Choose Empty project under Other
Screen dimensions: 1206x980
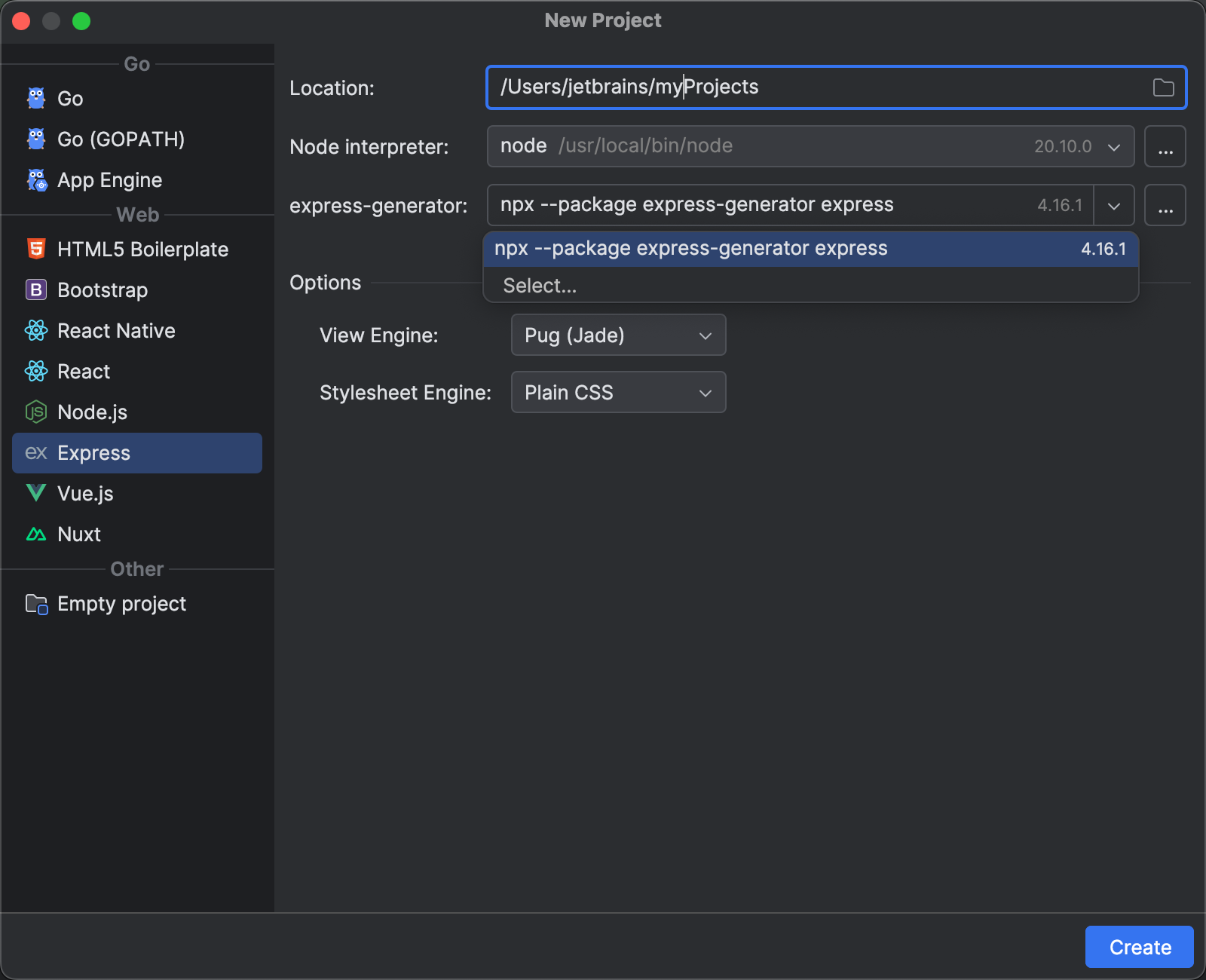click(121, 603)
